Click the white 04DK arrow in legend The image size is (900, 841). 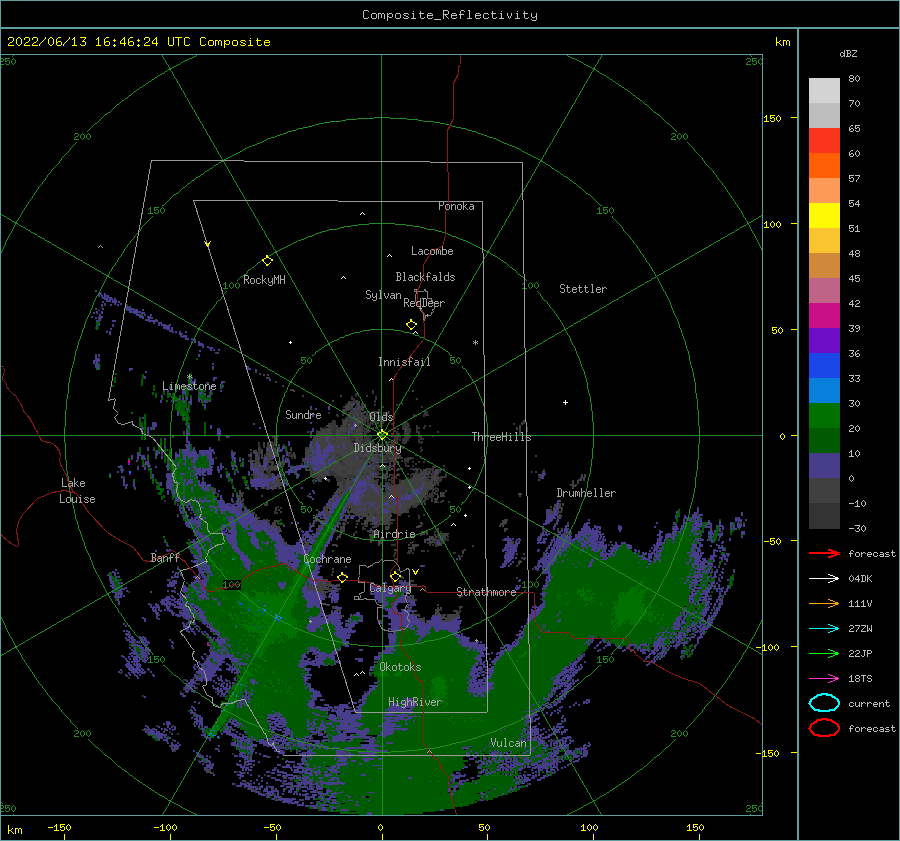pos(824,579)
